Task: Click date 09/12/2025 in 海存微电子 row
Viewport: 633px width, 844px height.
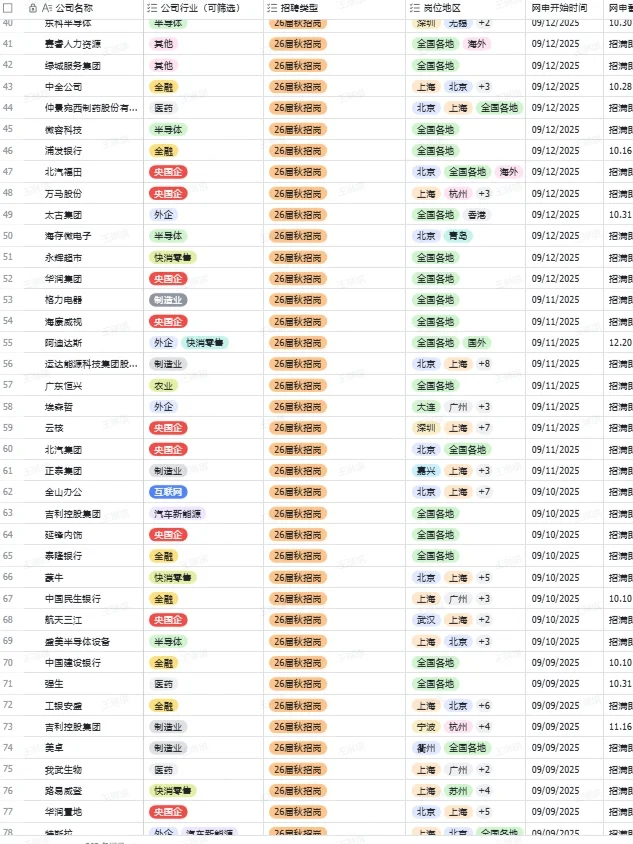Action: tap(555, 236)
